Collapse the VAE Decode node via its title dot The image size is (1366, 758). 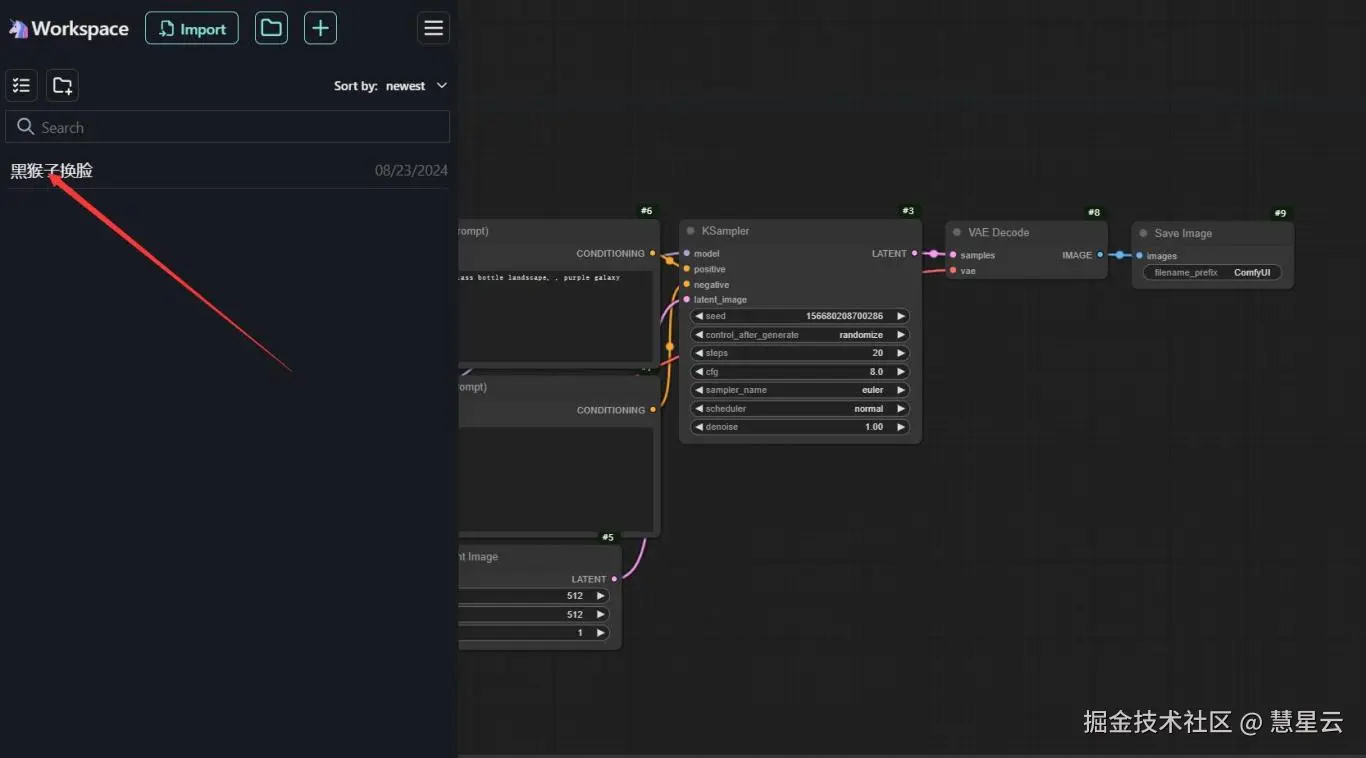click(x=957, y=232)
